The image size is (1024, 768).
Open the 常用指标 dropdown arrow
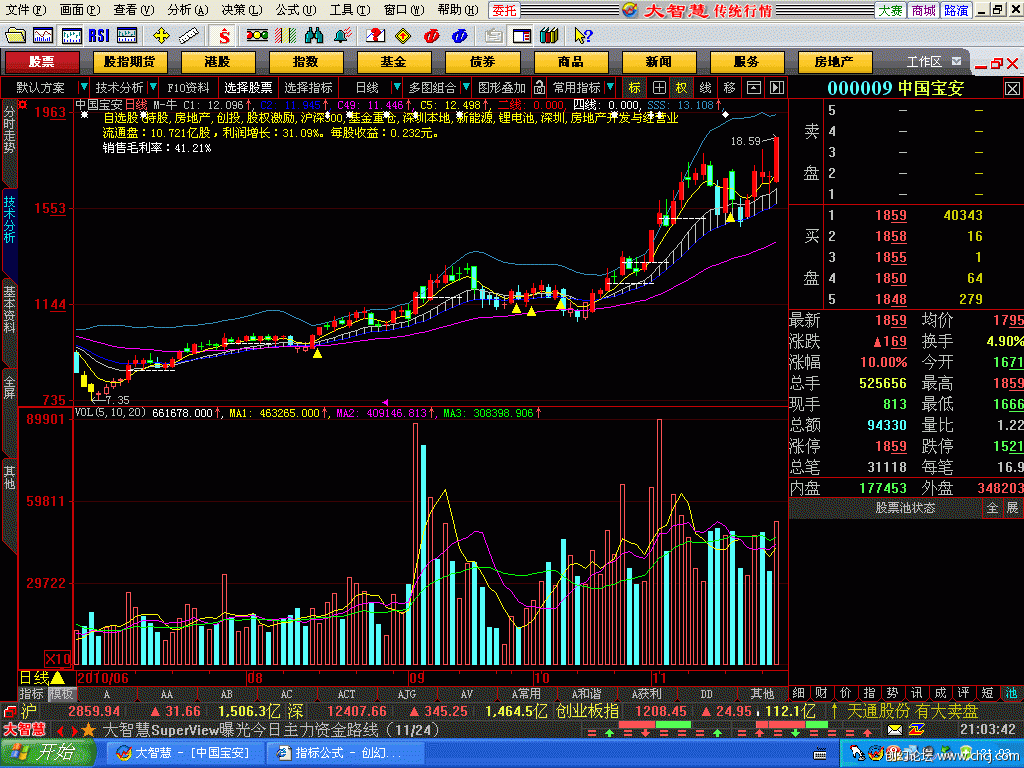click(610, 87)
